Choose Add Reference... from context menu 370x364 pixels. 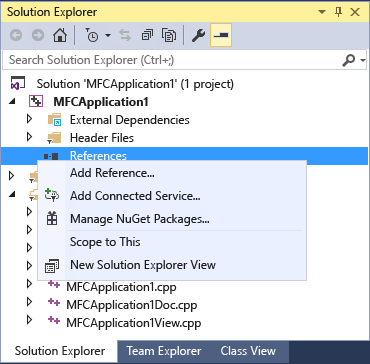click(x=112, y=173)
